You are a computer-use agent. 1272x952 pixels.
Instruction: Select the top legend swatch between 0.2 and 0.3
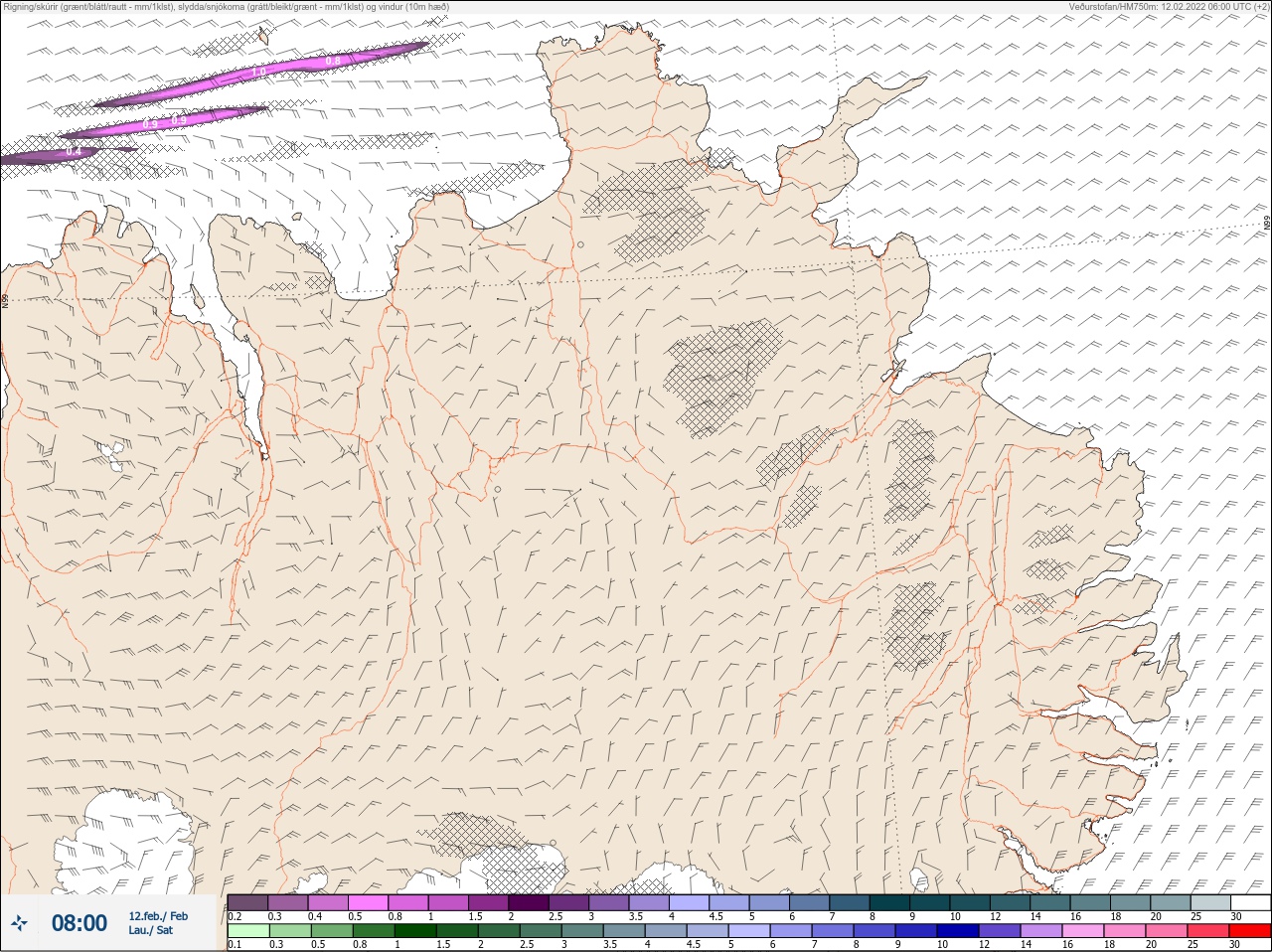[x=247, y=902]
